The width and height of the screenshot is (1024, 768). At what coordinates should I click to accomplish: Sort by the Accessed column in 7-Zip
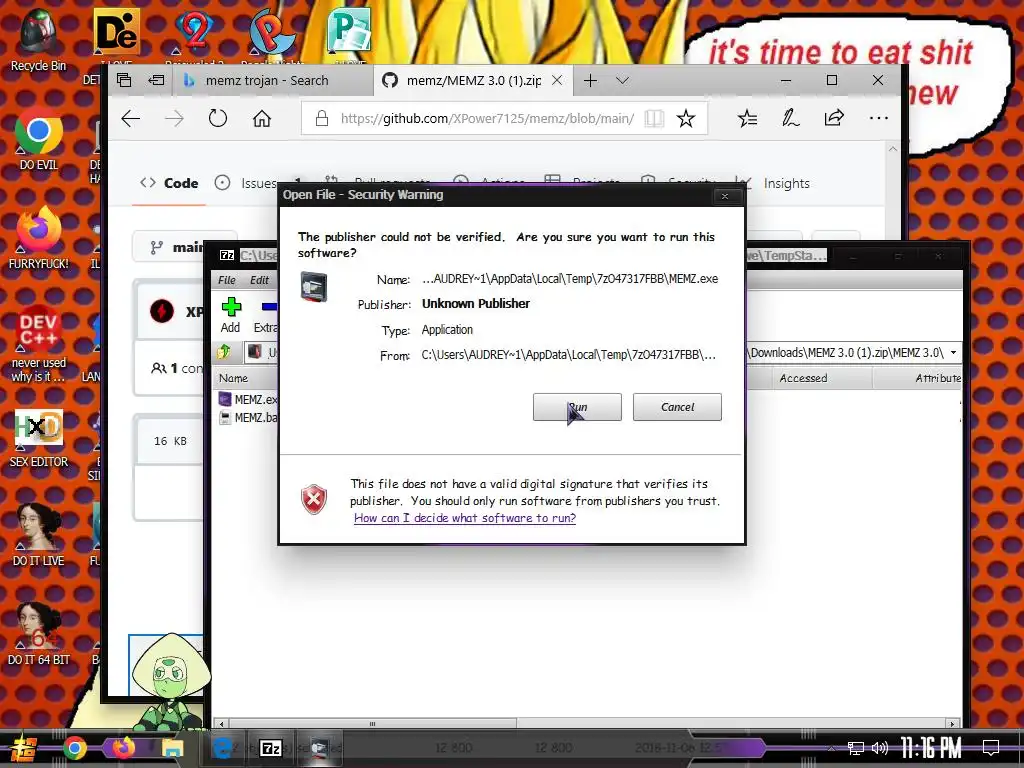803,378
